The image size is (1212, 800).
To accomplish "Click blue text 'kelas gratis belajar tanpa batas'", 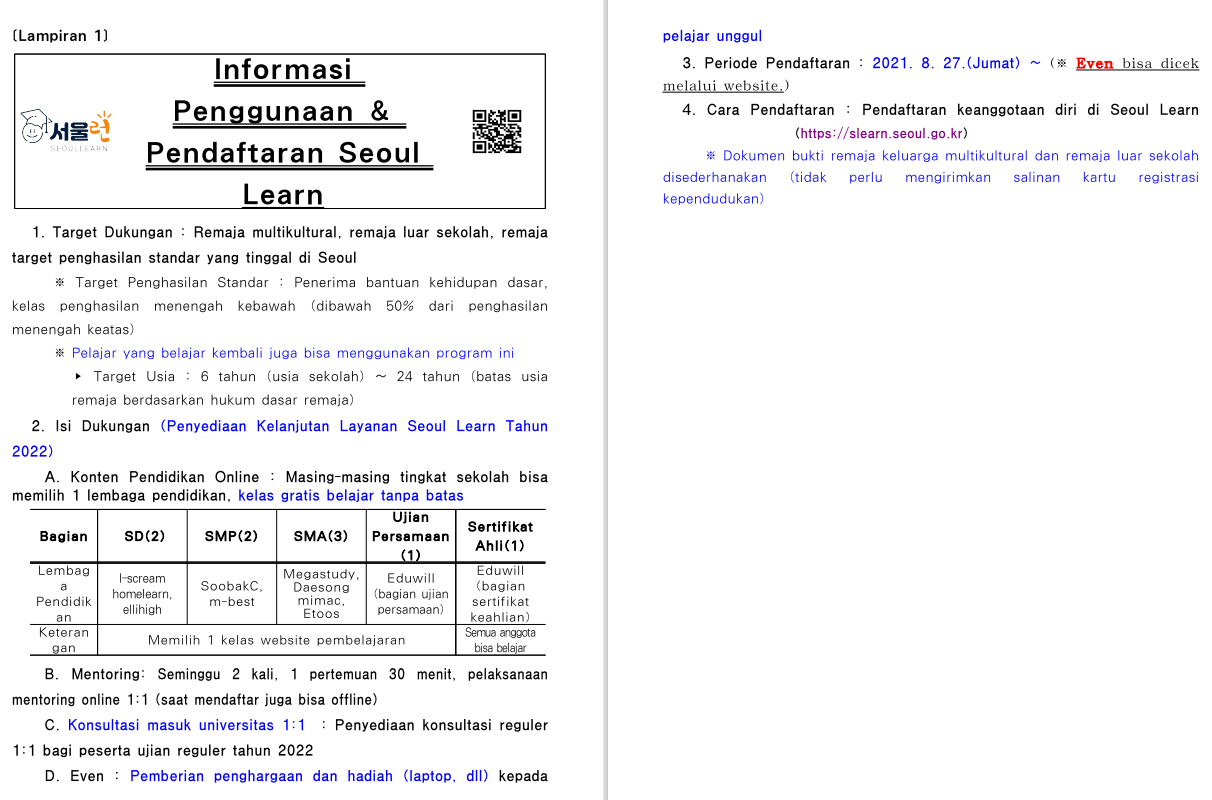I will click(x=351, y=495).
